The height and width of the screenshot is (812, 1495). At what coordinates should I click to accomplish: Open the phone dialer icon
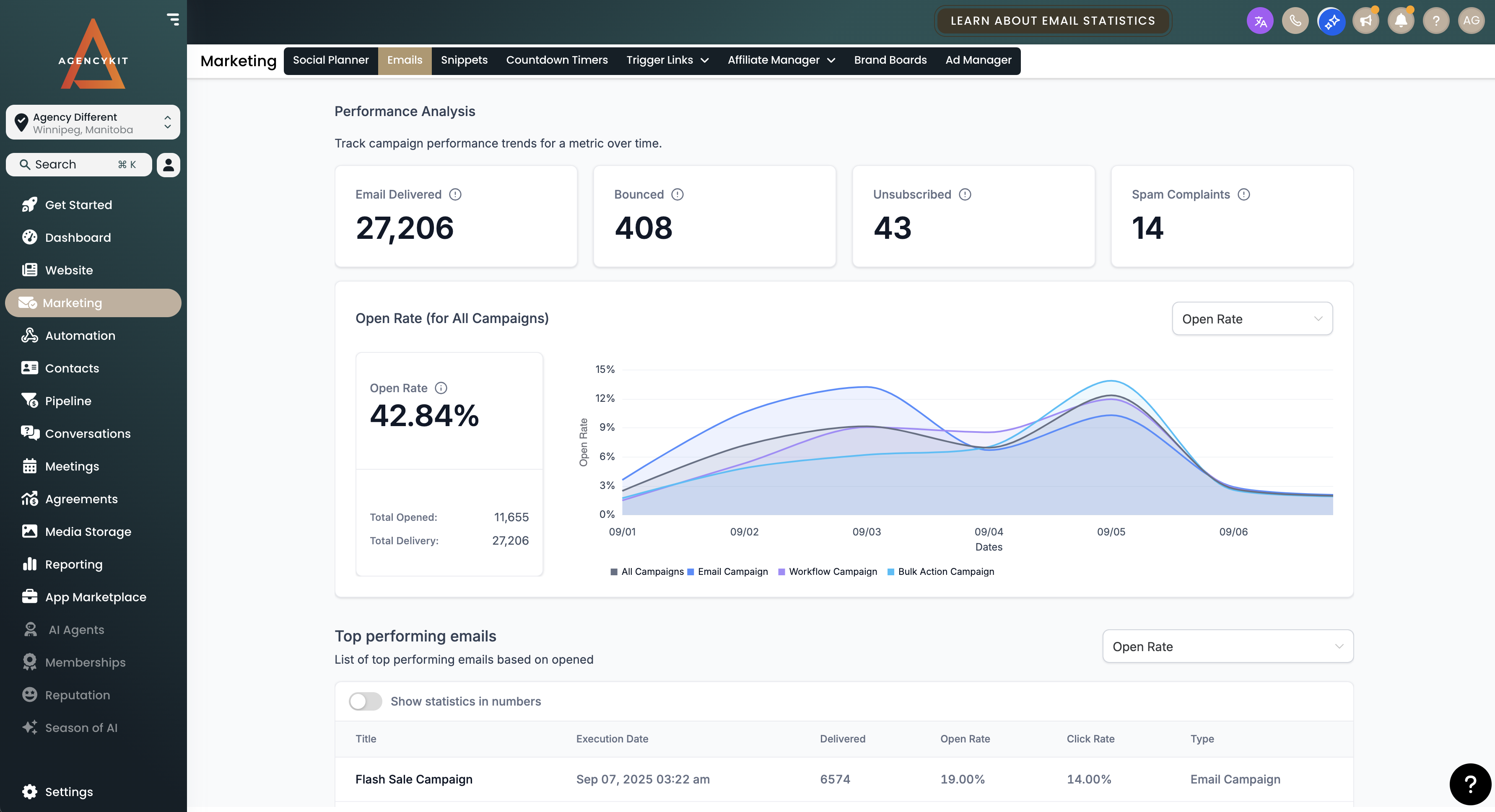pyautogui.click(x=1295, y=21)
